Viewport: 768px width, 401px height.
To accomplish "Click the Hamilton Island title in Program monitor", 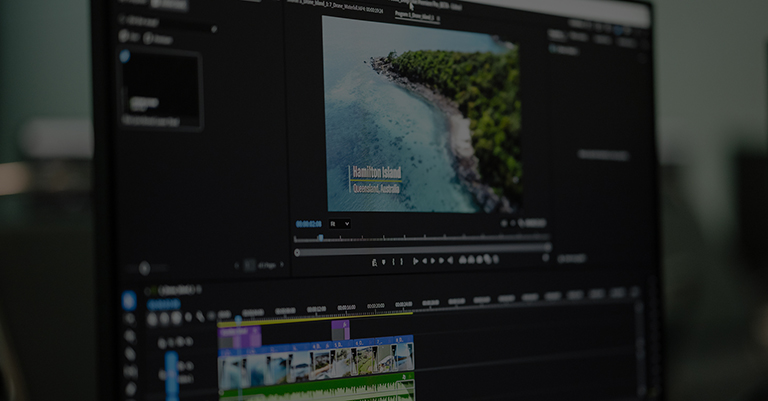I will [x=377, y=172].
